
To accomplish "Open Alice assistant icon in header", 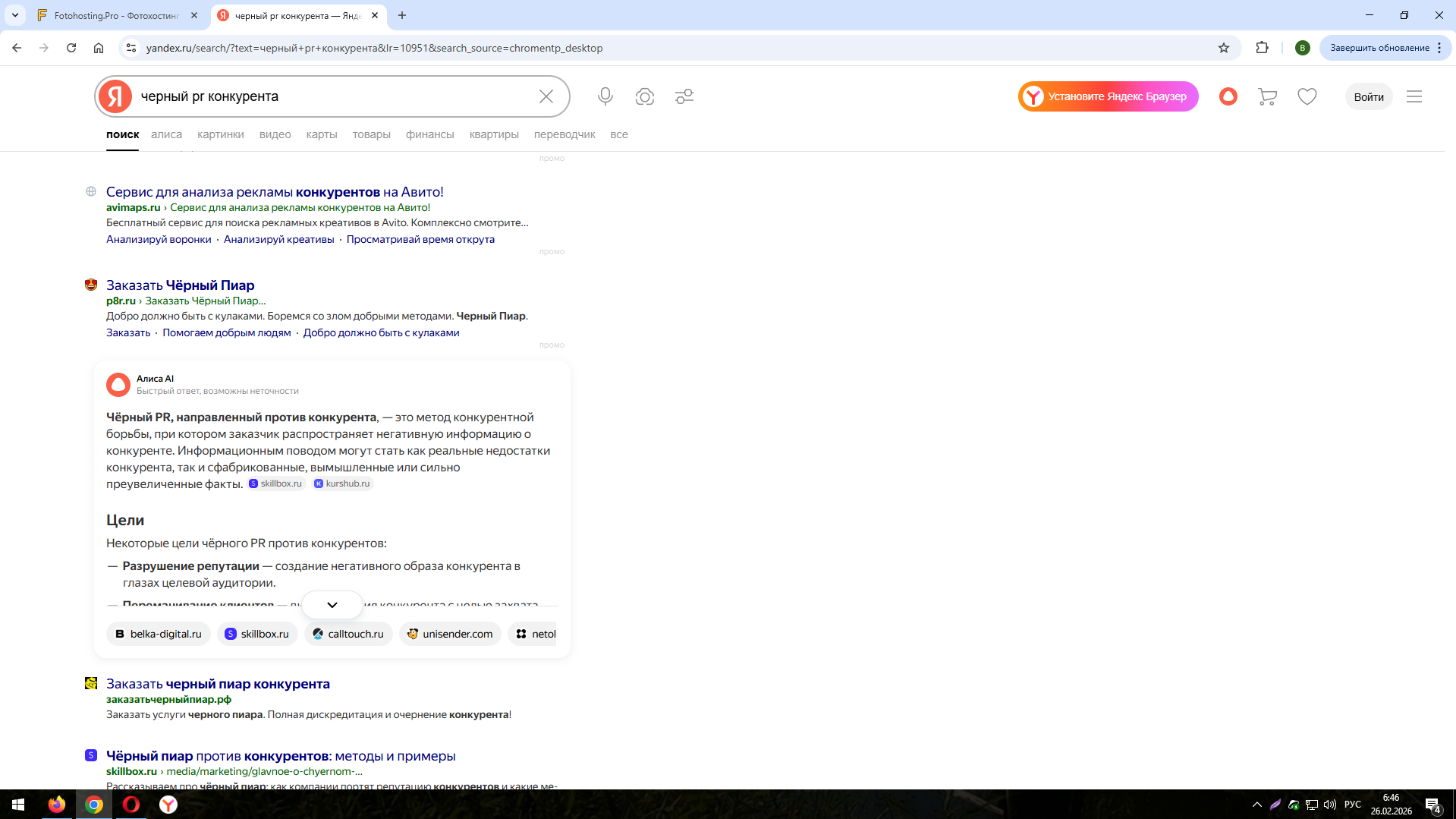I will pos(1228,96).
